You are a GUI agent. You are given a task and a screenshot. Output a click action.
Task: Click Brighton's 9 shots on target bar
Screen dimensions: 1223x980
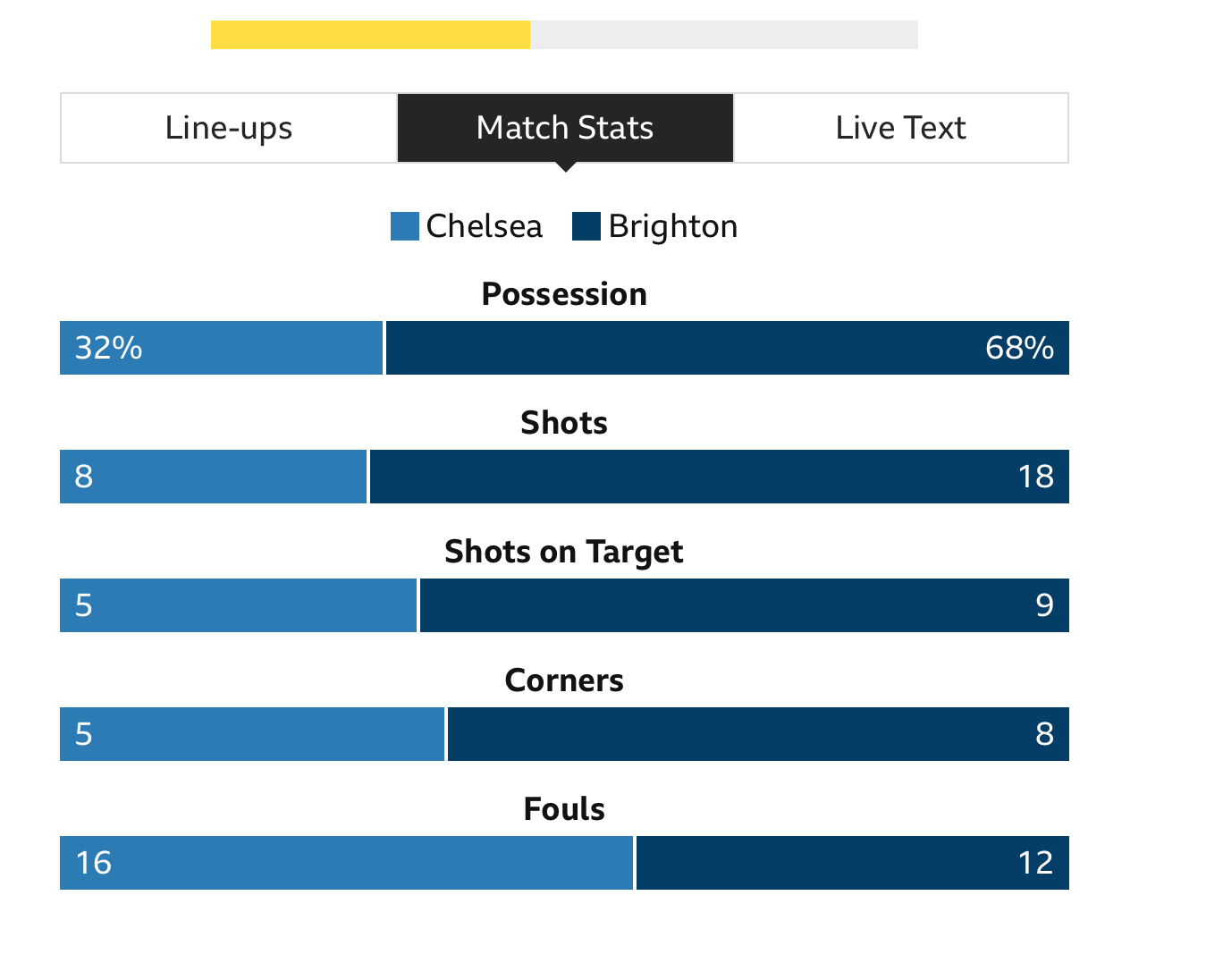pyautogui.click(x=745, y=605)
